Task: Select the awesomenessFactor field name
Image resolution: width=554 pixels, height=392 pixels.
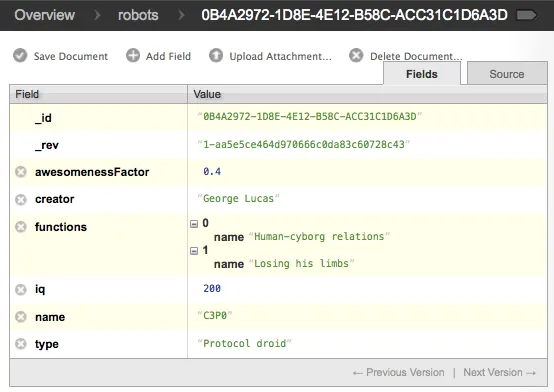Action: [92, 172]
